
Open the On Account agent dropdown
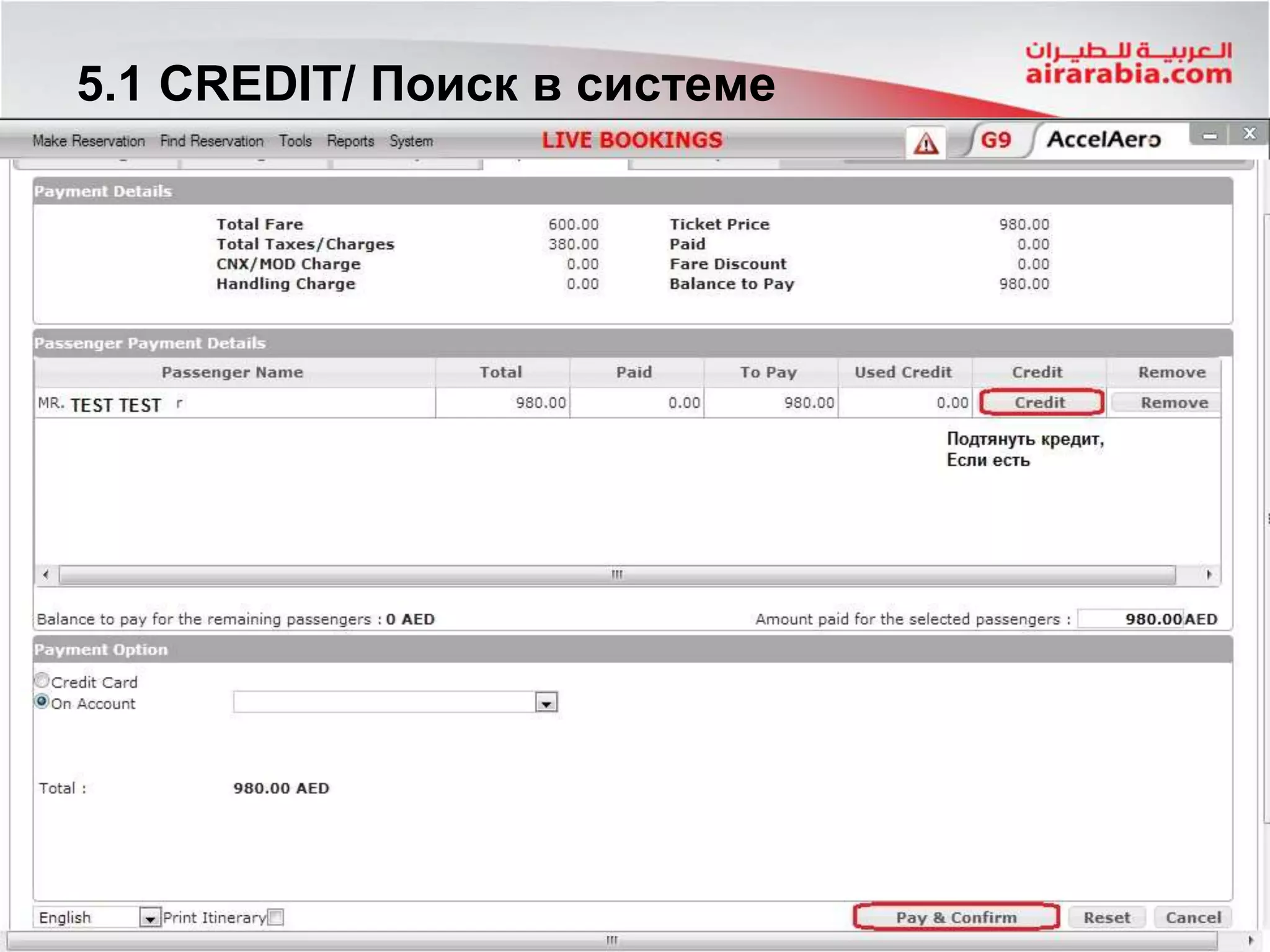pos(546,703)
